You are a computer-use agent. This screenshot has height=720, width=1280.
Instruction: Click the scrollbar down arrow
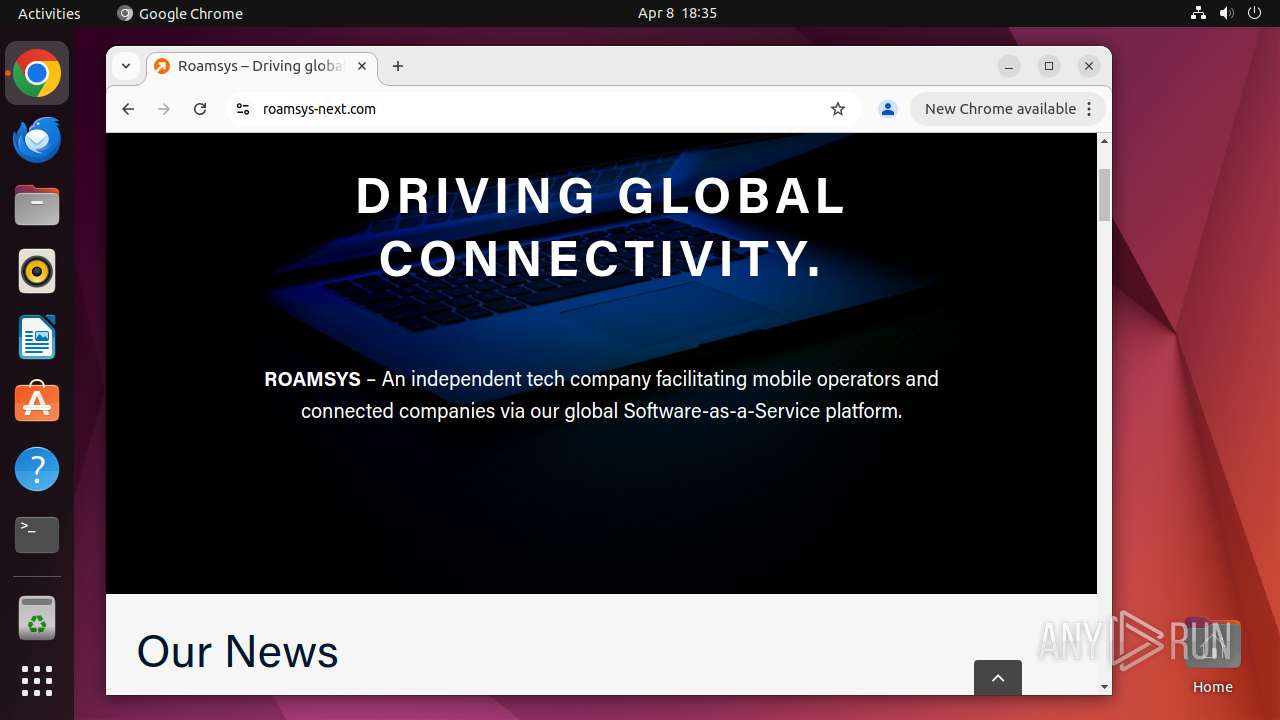1104,687
